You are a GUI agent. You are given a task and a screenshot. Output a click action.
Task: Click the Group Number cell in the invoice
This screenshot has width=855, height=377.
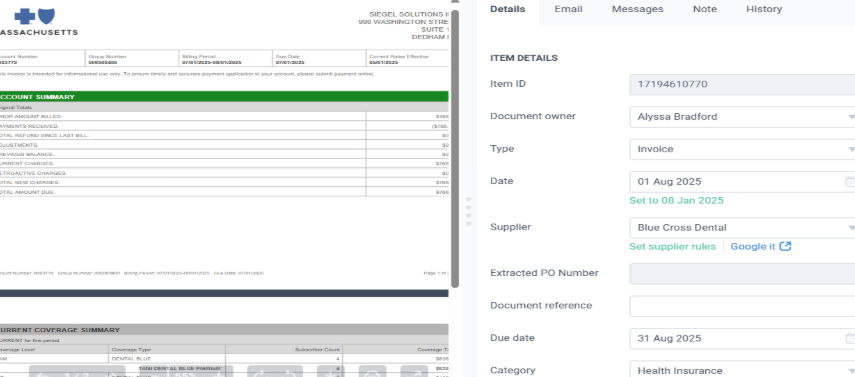[x=132, y=59]
